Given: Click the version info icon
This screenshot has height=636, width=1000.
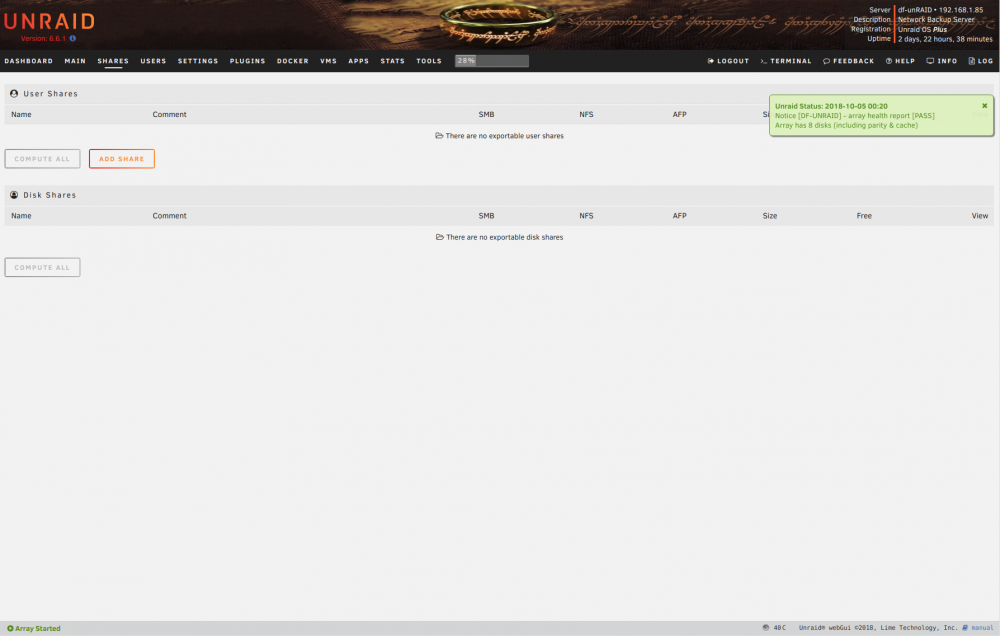Looking at the screenshot, I should coord(73,38).
